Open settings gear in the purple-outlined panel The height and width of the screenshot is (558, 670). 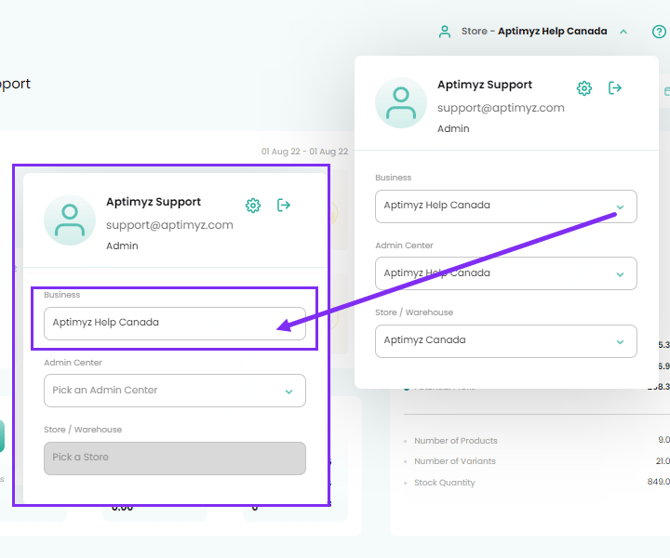point(253,205)
